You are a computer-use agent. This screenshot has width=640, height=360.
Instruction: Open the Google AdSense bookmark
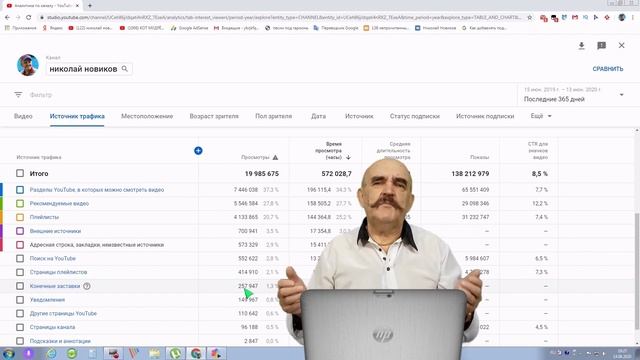point(190,28)
